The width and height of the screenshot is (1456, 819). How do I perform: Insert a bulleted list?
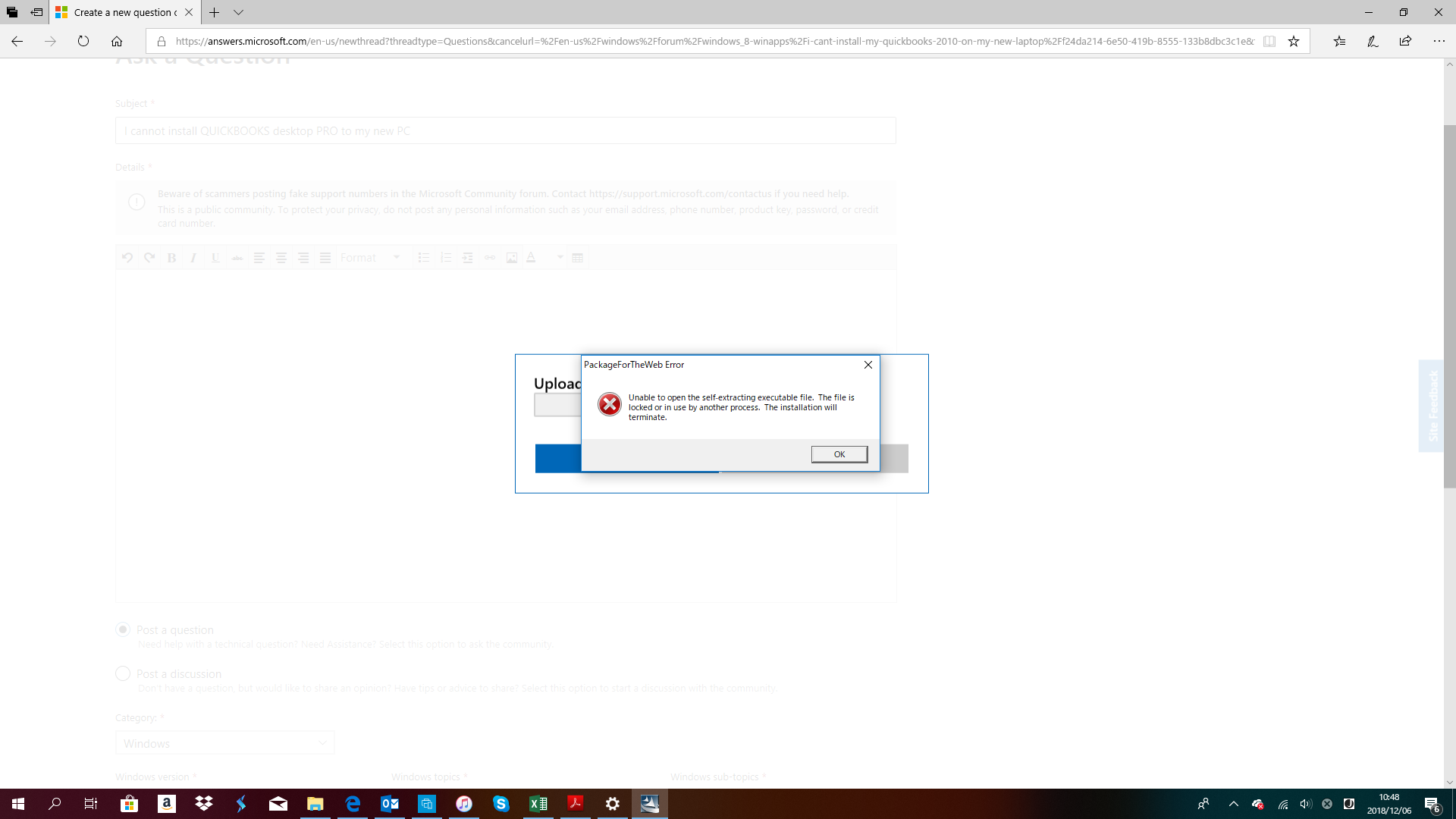[424, 258]
